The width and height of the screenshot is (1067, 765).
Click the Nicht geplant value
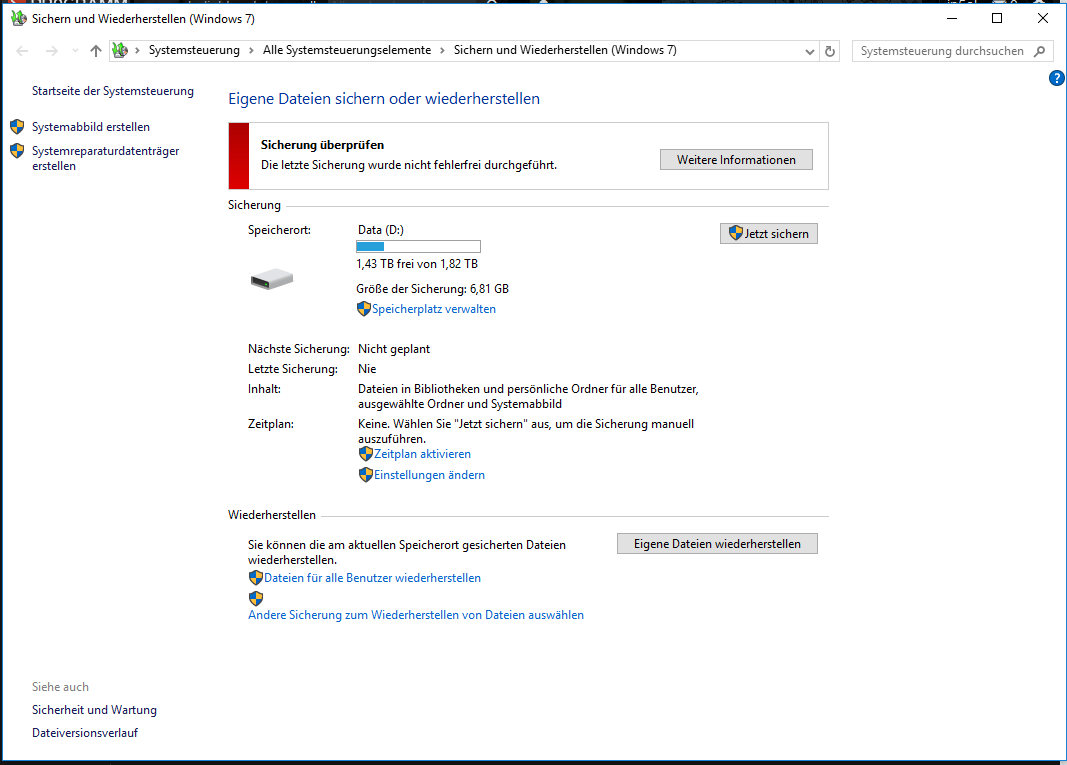click(394, 349)
